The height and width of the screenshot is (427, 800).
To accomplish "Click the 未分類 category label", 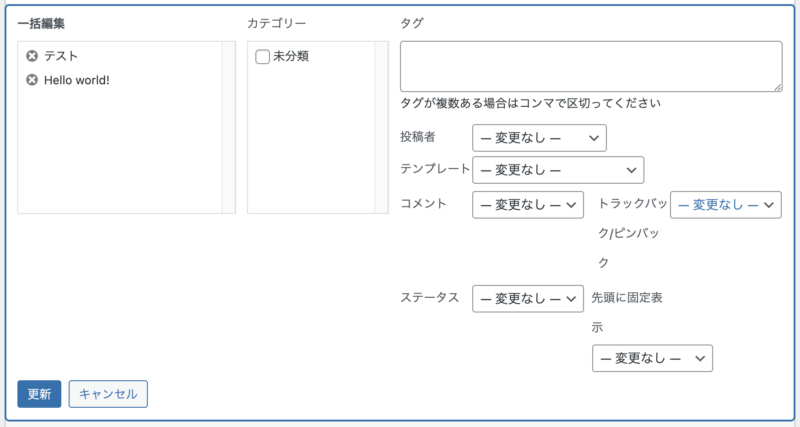I will pos(291,56).
